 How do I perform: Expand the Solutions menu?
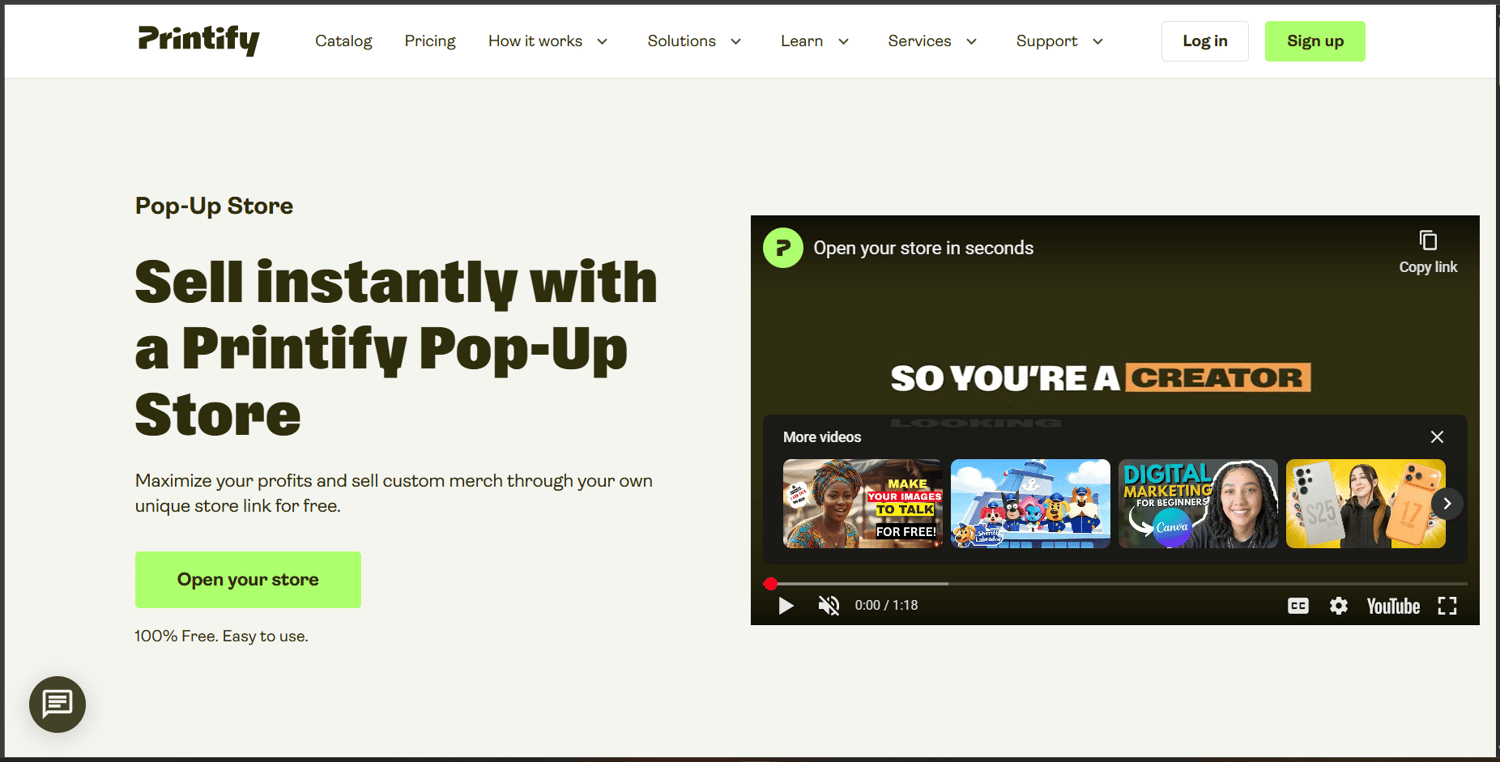click(694, 41)
